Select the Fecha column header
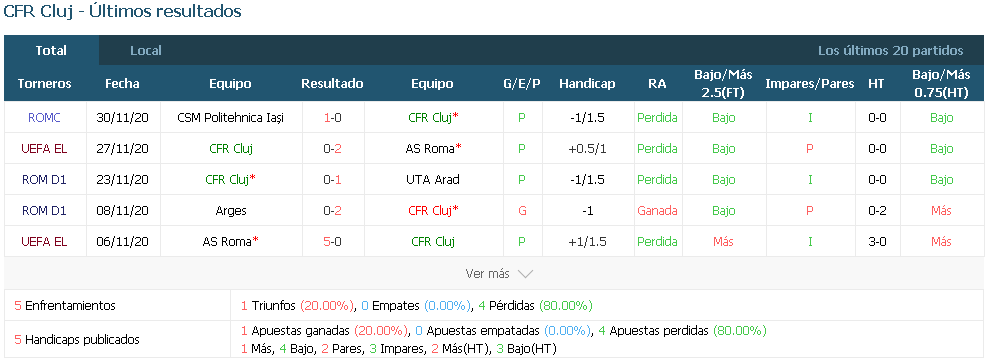990x364 pixels. click(x=122, y=84)
